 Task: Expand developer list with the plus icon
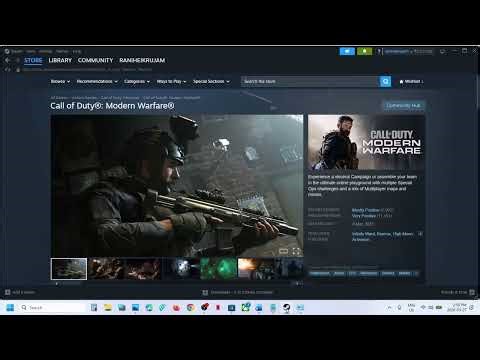pos(420,234)
